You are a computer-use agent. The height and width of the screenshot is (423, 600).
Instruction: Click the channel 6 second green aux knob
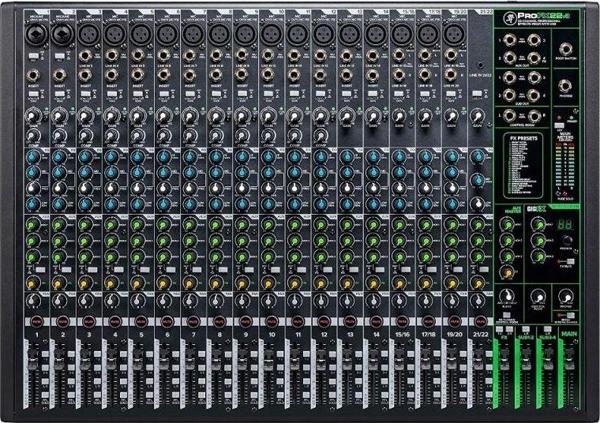pyautogui.click(x=164, y=241)
